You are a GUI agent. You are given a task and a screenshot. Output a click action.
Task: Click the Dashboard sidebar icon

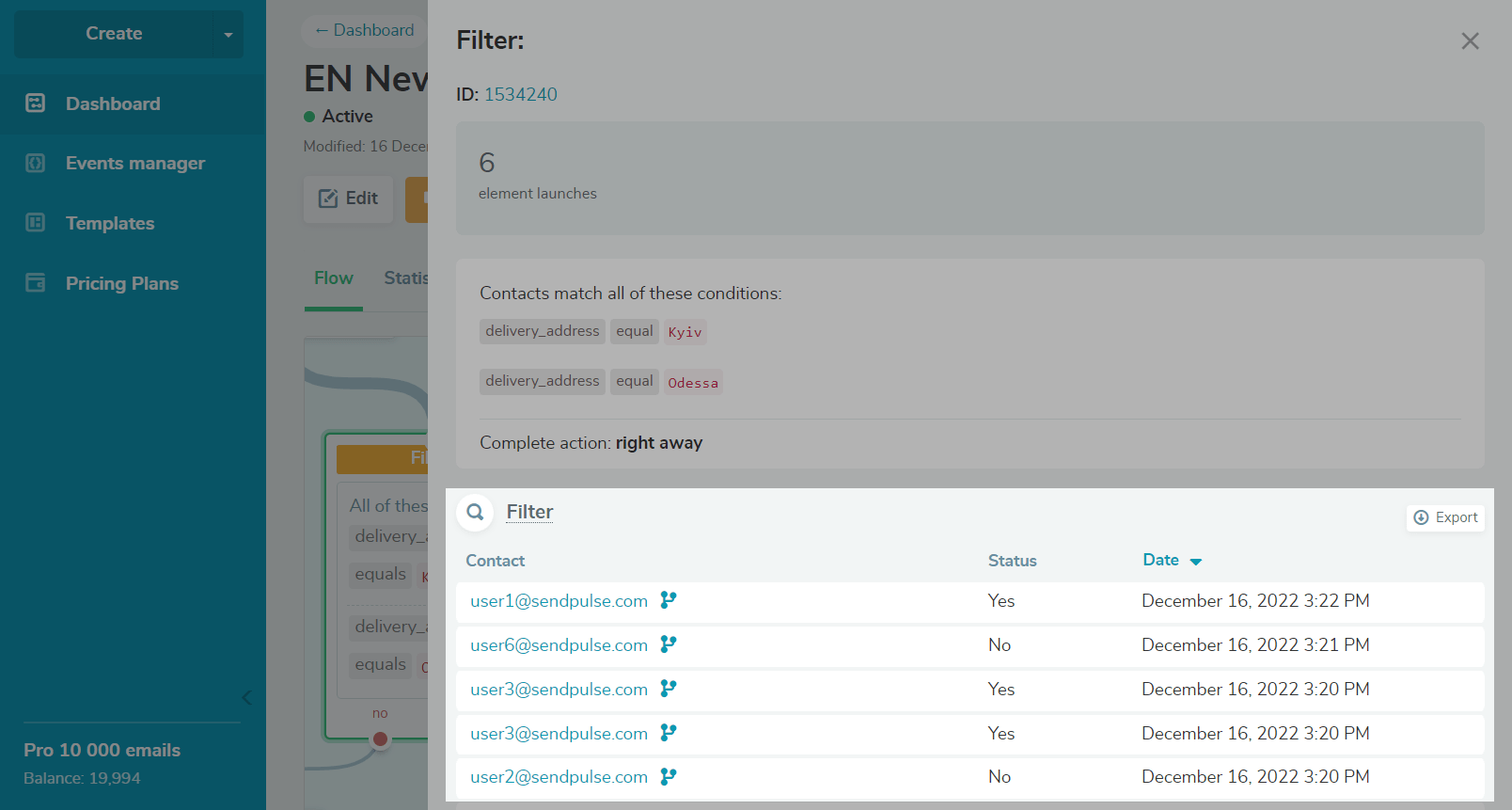pos(36,103)
